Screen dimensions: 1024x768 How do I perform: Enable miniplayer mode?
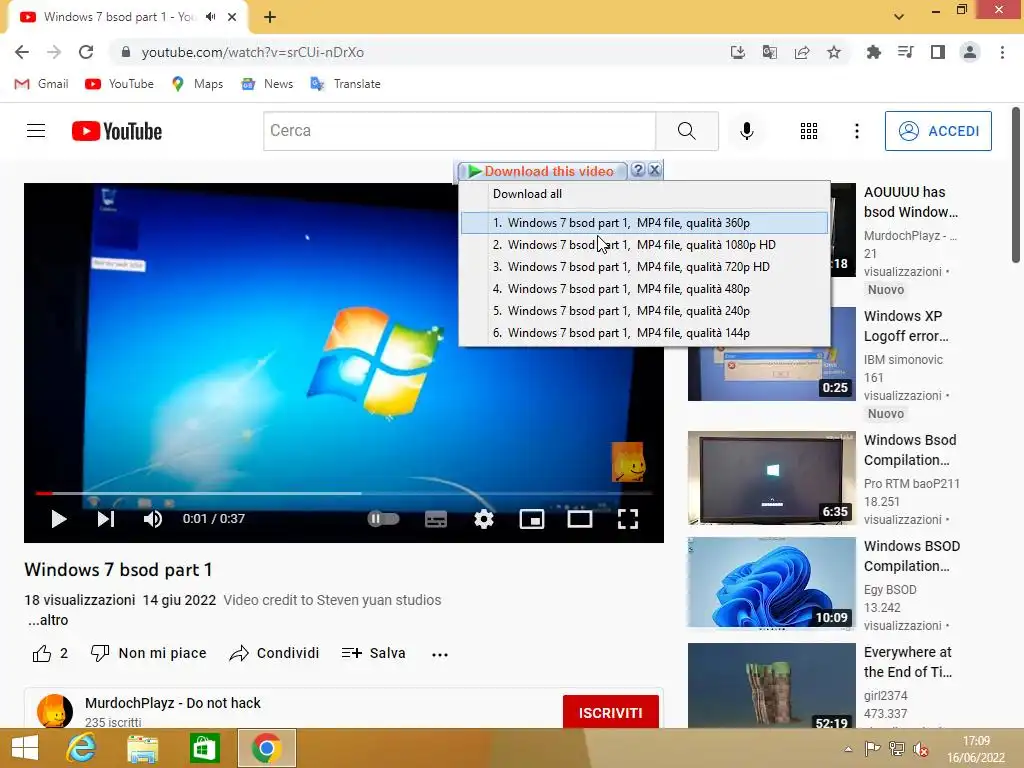point(532,519)
